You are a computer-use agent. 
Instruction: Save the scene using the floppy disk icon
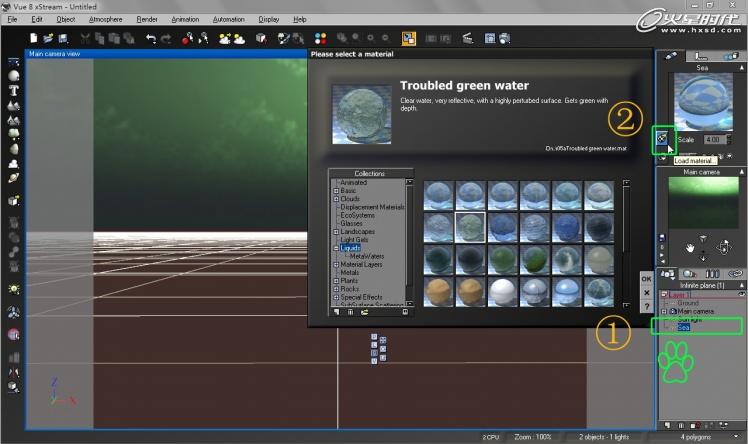tap(63, 38)
